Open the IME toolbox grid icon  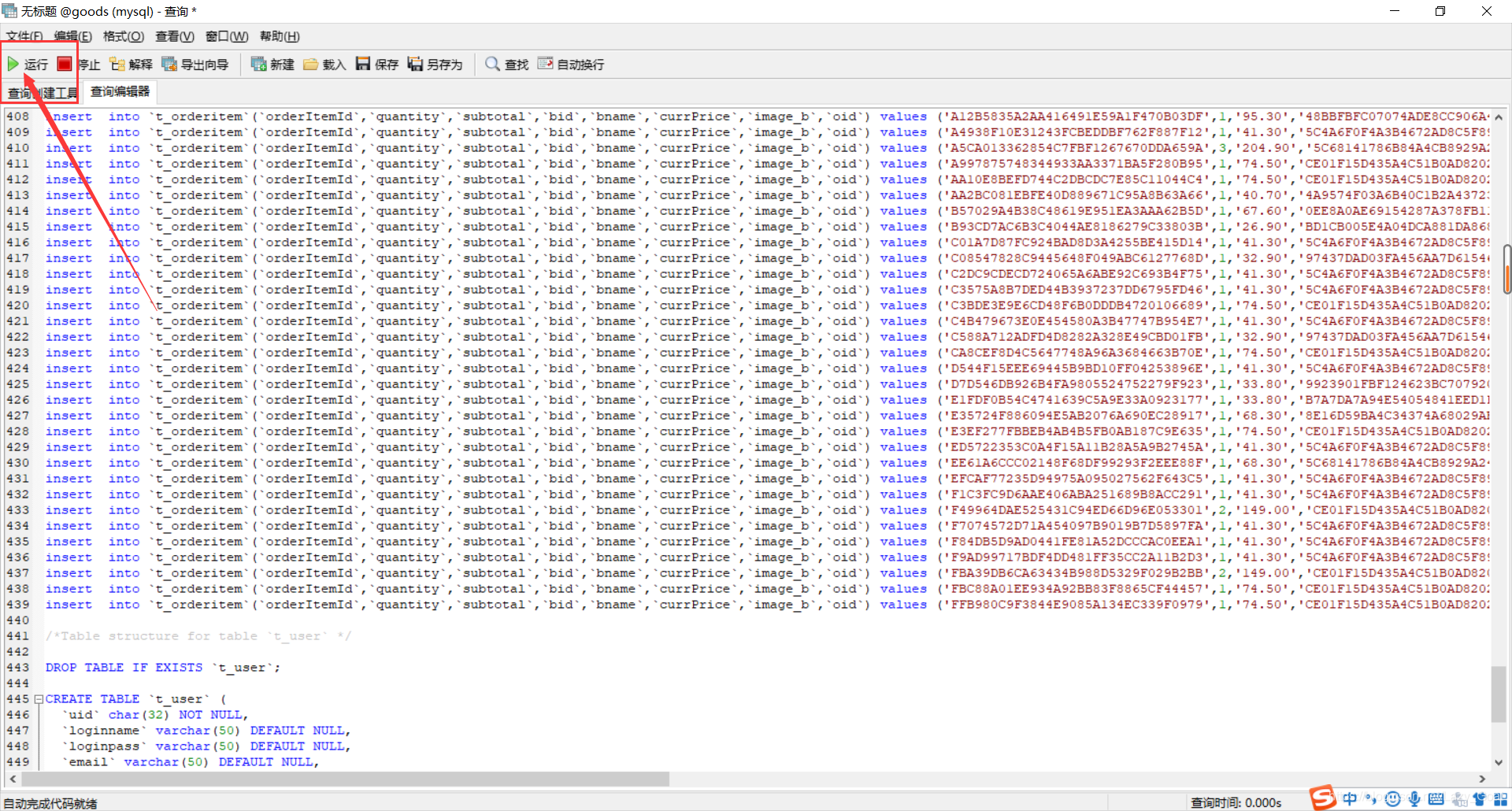tap(1500, 799)
